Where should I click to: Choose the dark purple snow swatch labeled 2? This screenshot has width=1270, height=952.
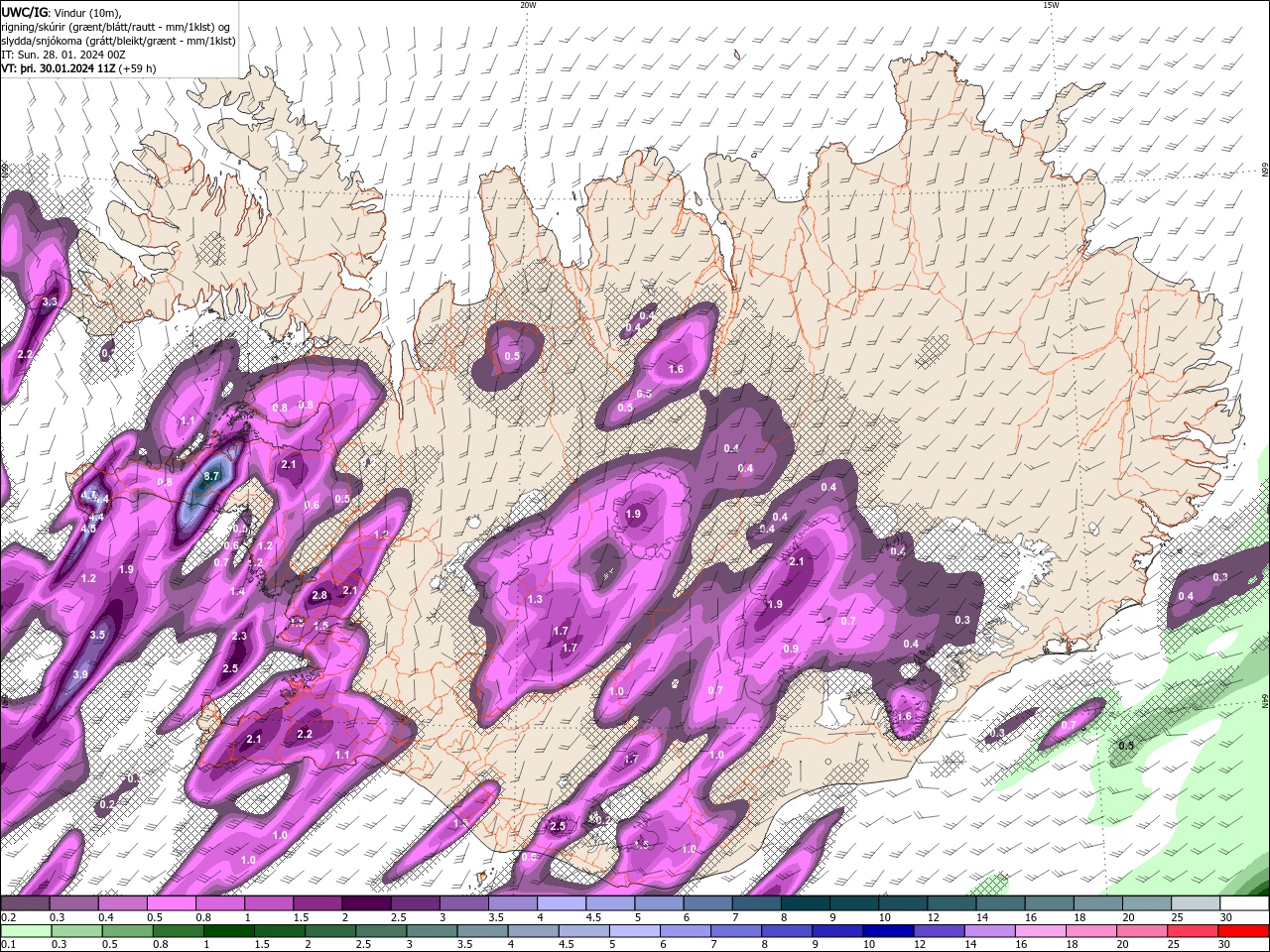pyautogui.click(x=365, y=903)
